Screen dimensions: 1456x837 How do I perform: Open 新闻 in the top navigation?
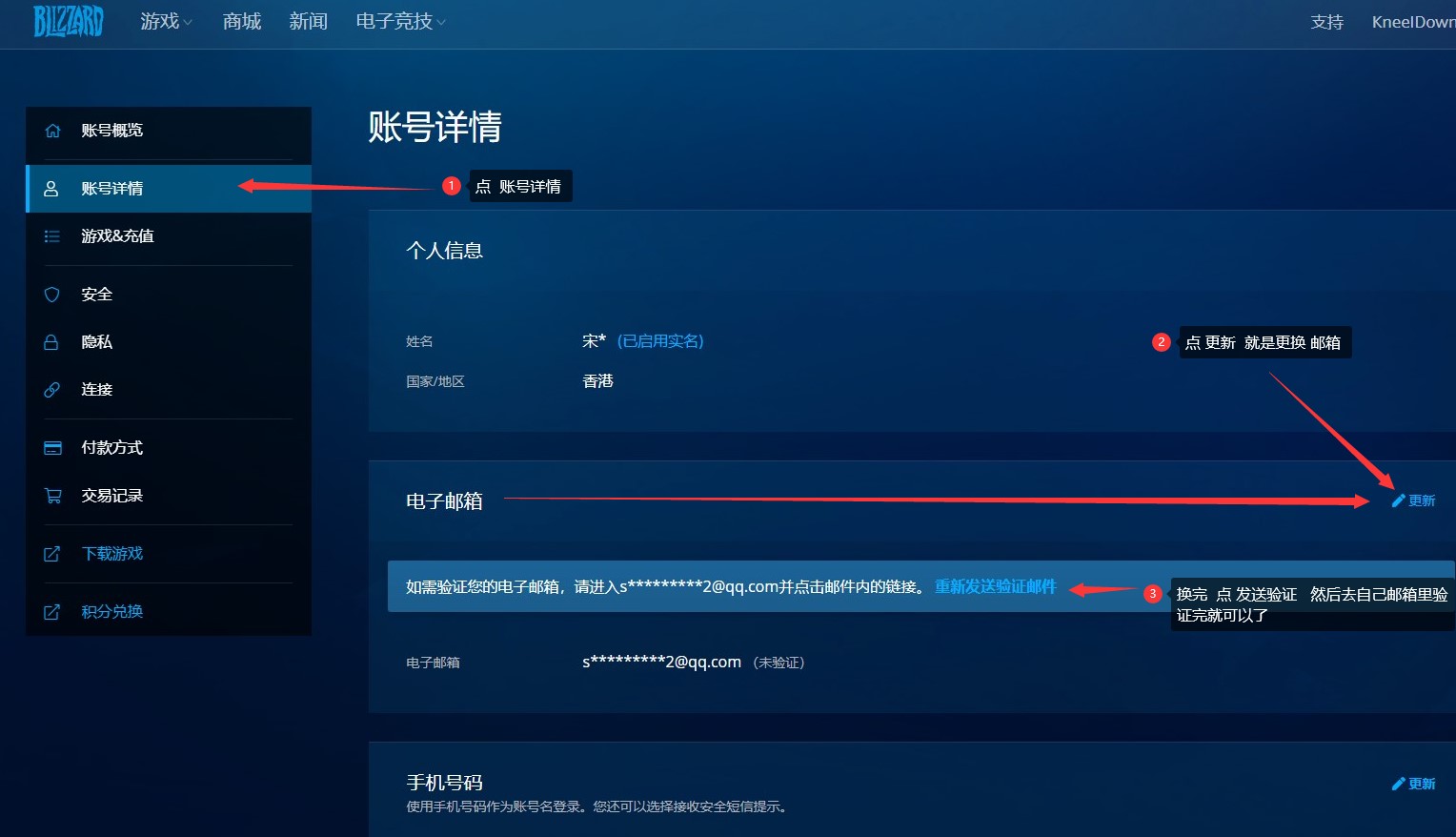(x=308, y=22)
